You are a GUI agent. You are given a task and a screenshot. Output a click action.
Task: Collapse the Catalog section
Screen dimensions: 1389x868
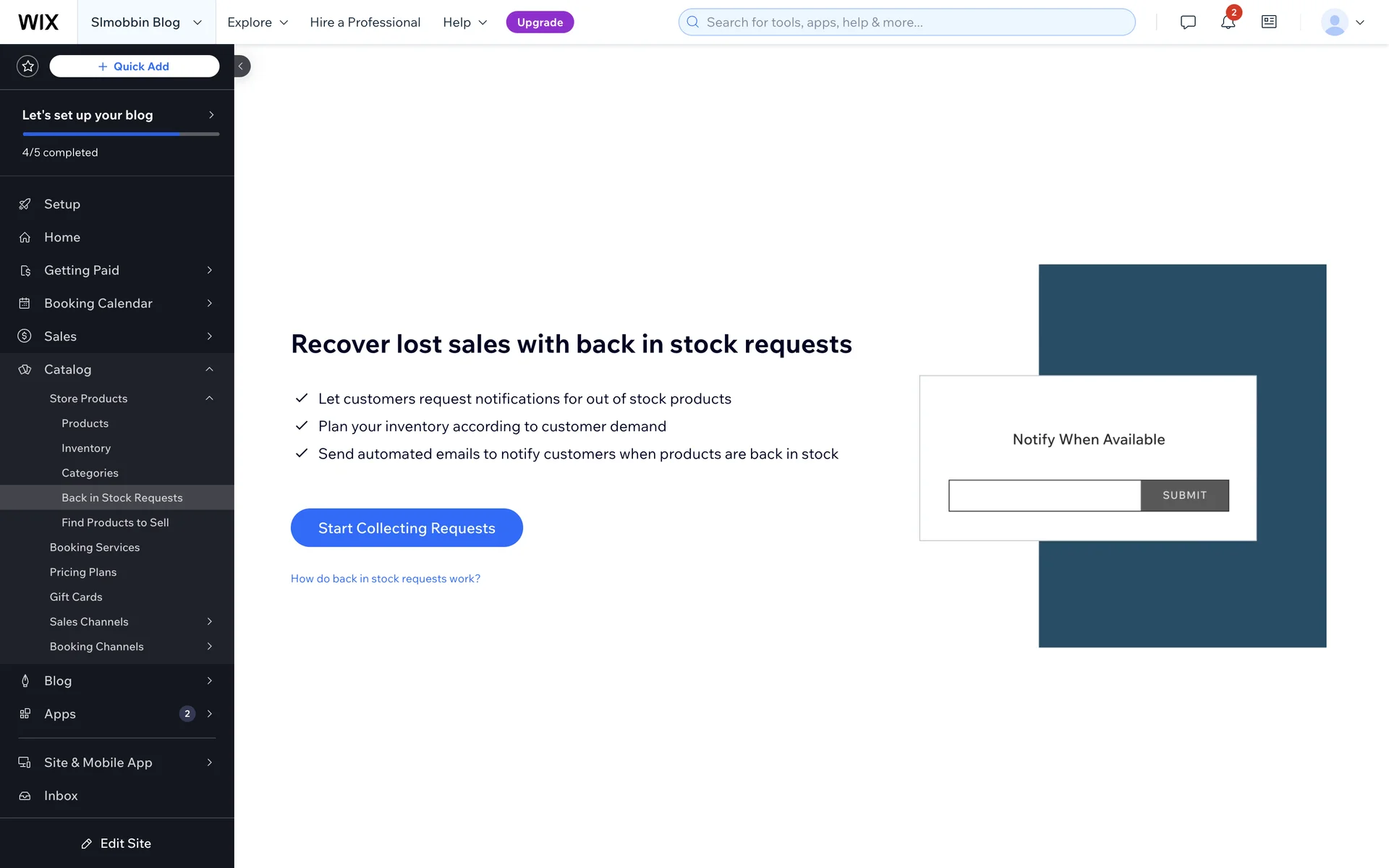pos(209,370)
